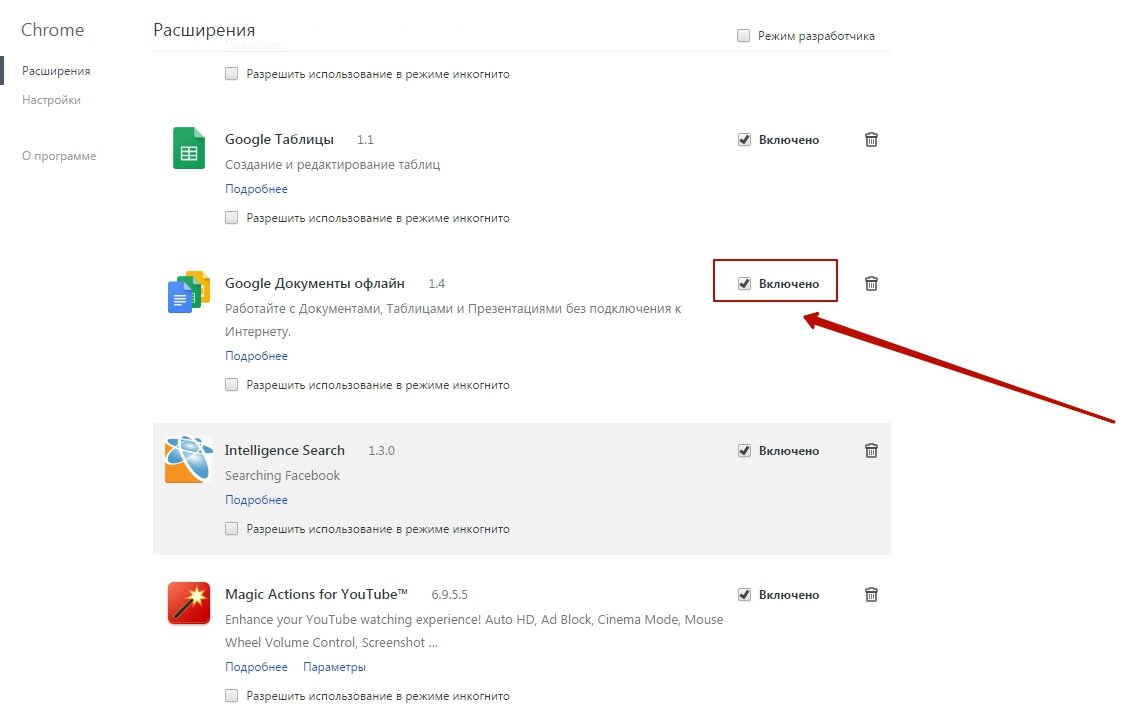Remove Magic Actions for YouTube via trash
The height and width of the screenshot is (721, 1148).
pyautogui.click(x=871, y=595)
